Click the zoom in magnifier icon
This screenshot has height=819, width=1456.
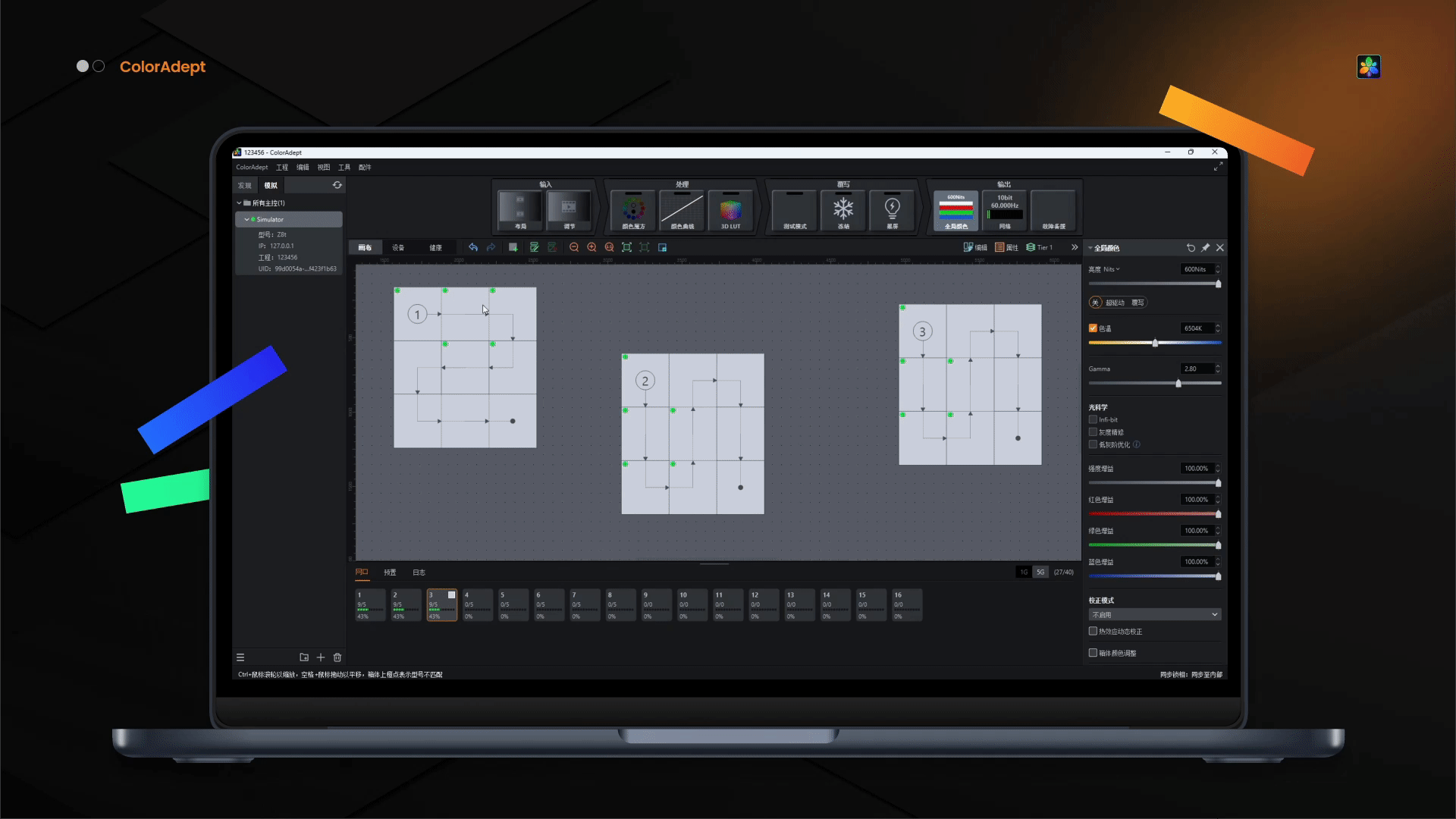coord(591,247)
